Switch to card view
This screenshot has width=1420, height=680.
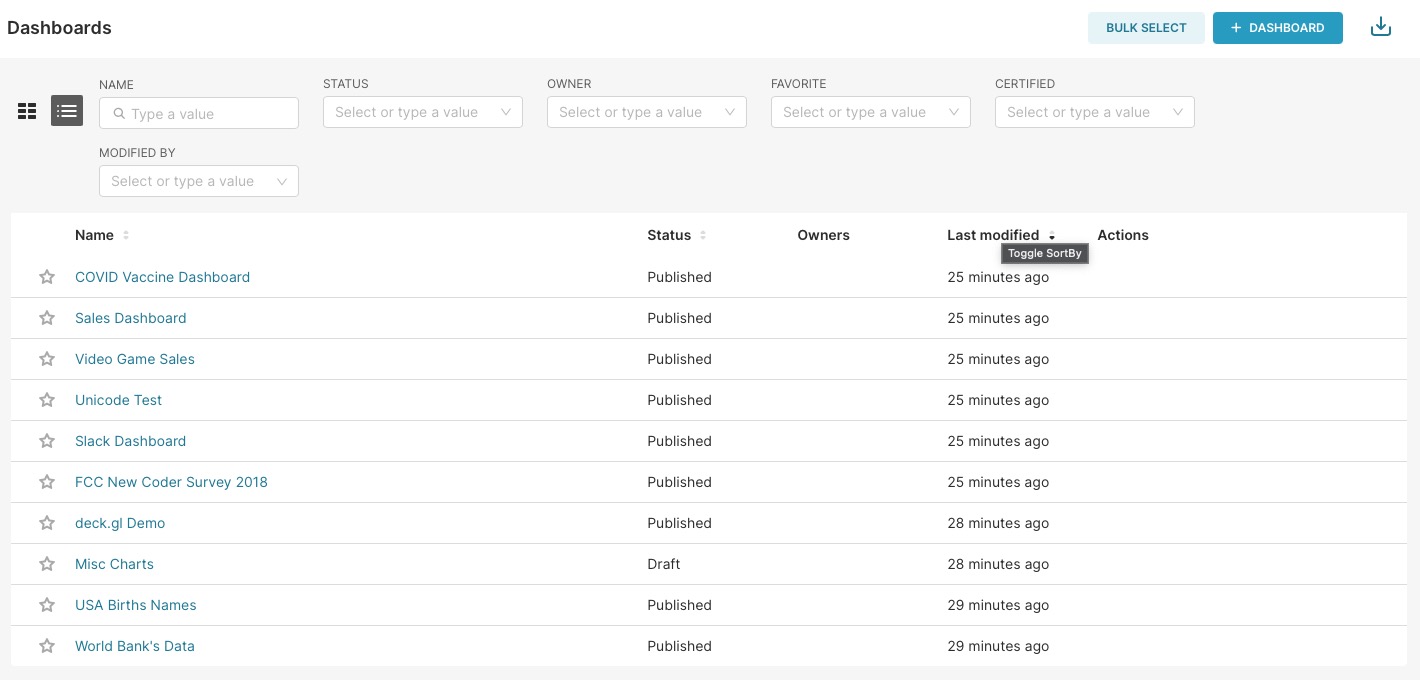(27, 111)
